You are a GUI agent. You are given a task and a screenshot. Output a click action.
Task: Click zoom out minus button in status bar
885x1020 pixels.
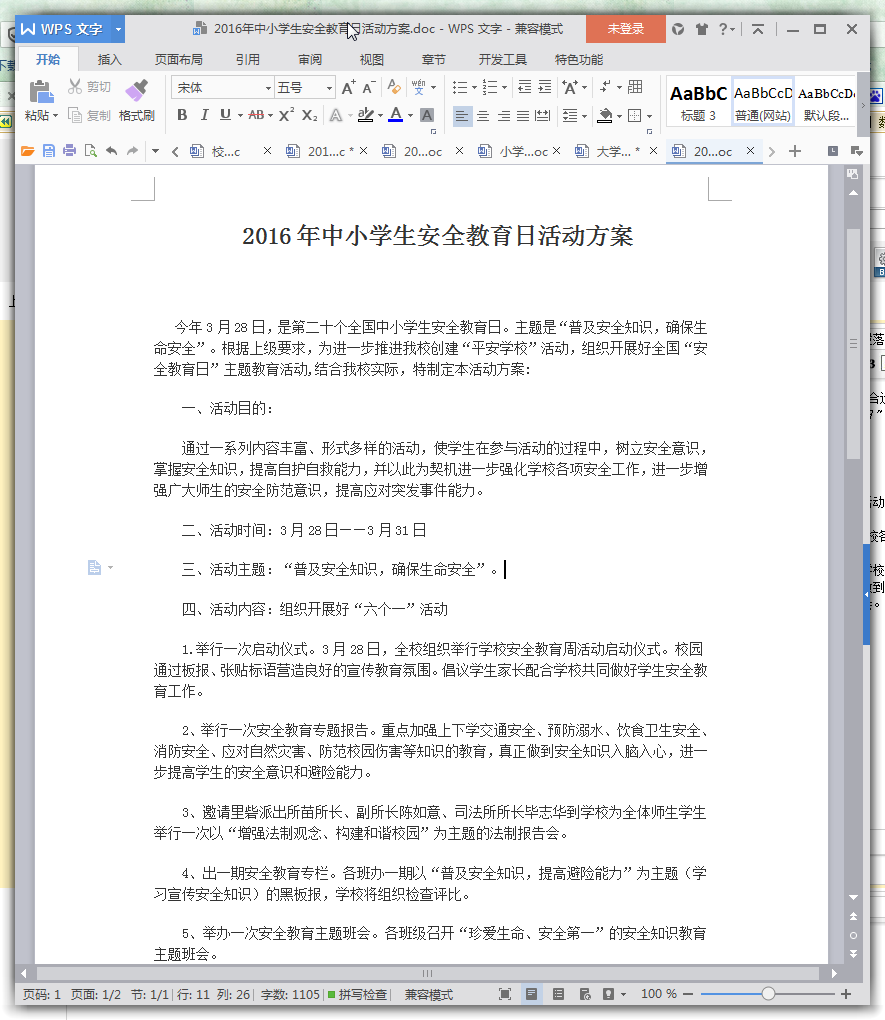[688, 994]
